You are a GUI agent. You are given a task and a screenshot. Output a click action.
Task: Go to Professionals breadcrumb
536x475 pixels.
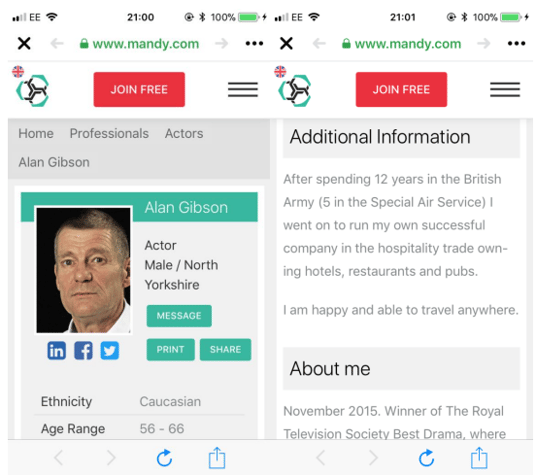click(x=109, y=133)
